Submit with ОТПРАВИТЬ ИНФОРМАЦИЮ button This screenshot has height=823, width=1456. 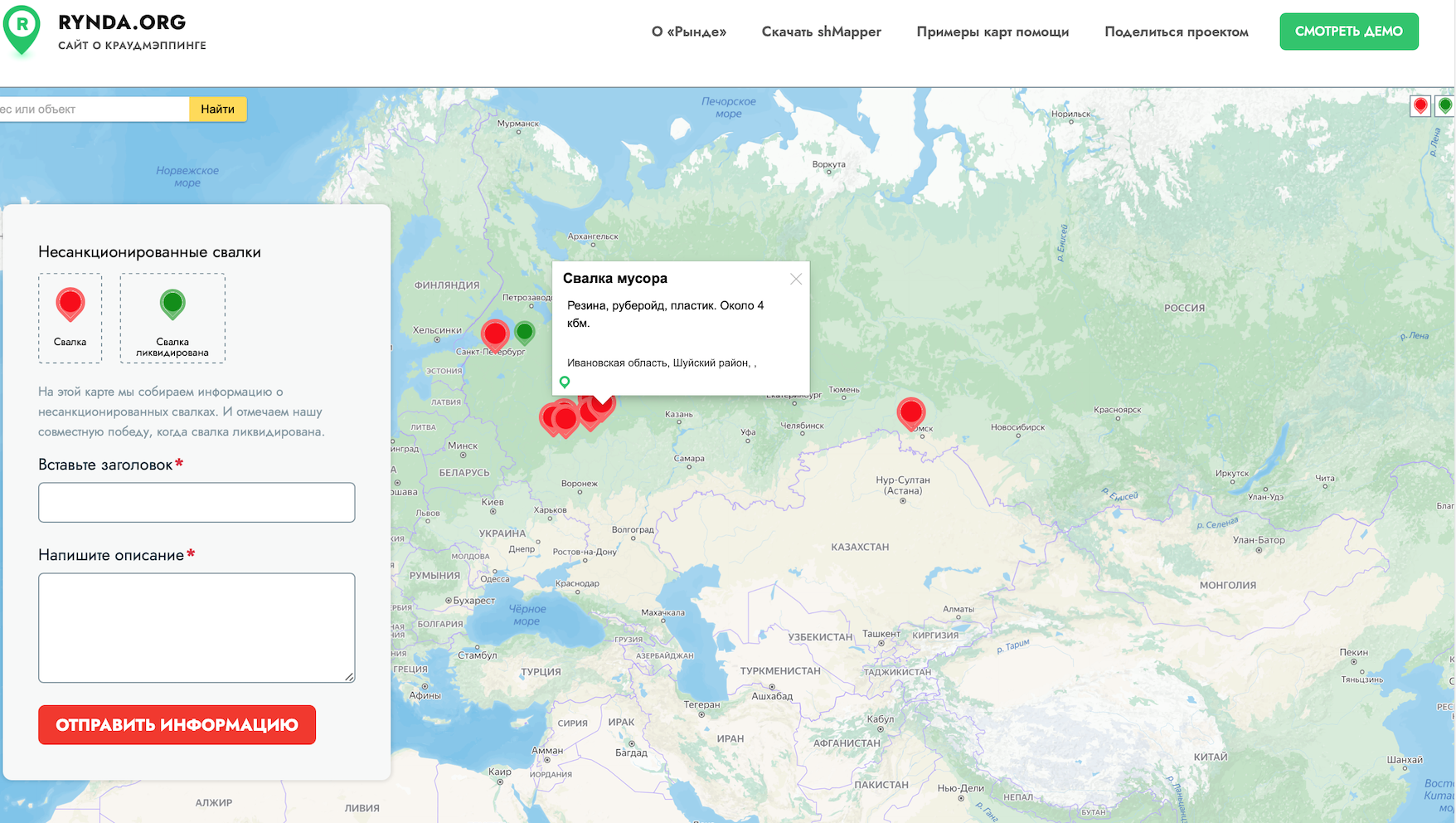click(x=177, y=724)
